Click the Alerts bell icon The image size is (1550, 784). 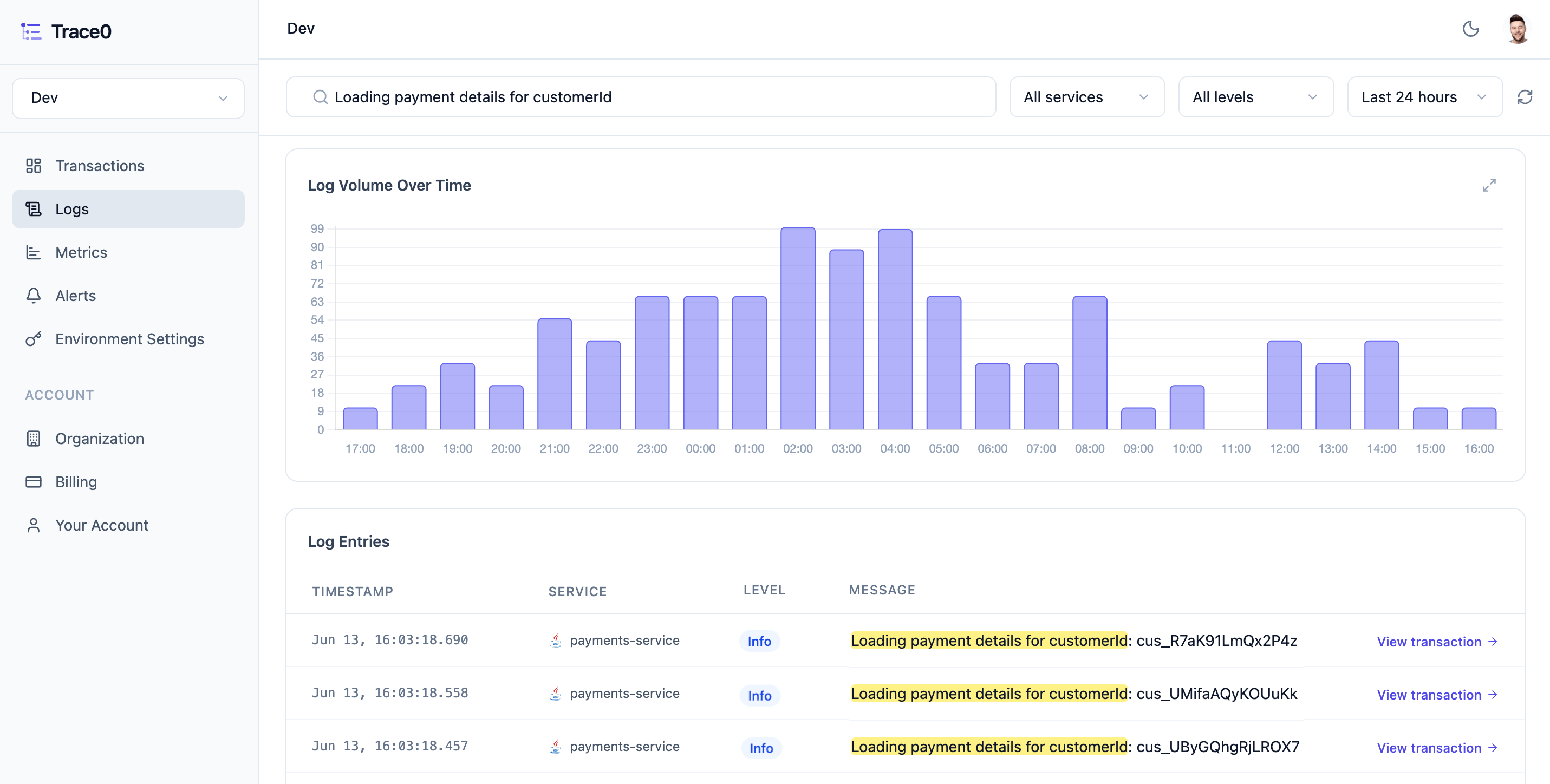(34, 296)
